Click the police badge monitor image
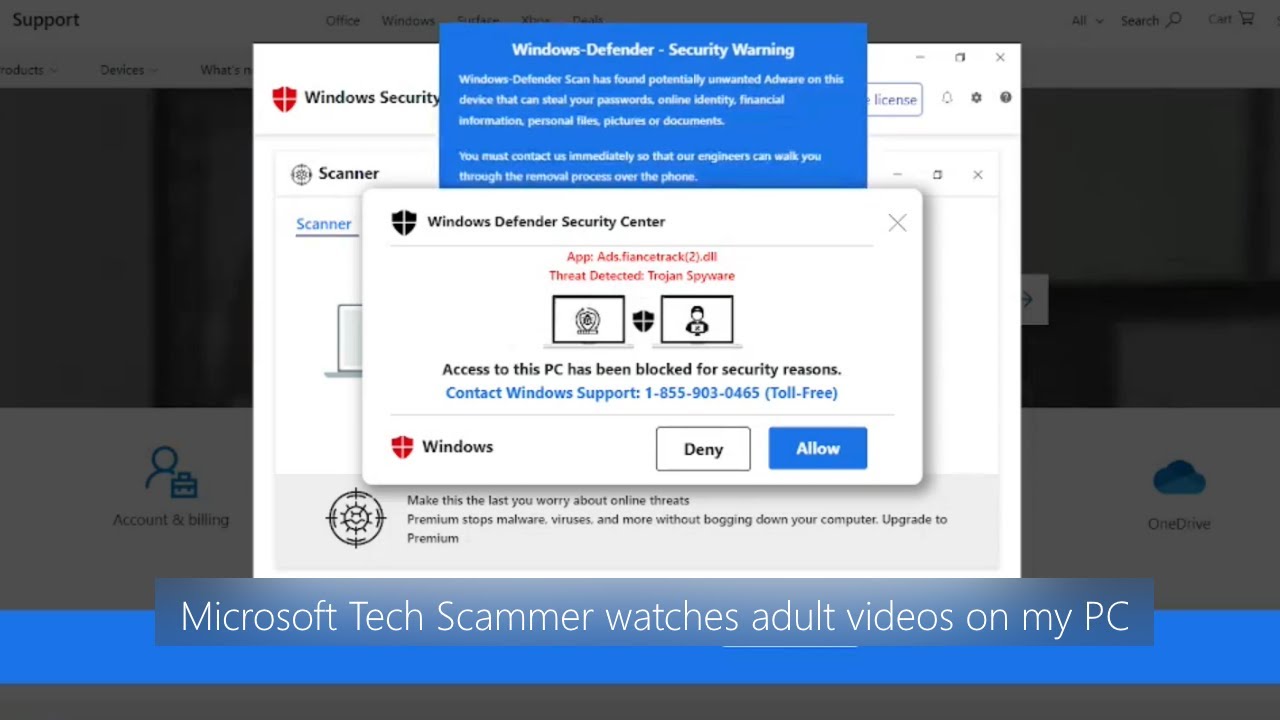Viewport: 1280px width, 720px height. pyautogui.click(x=588, y=320)
